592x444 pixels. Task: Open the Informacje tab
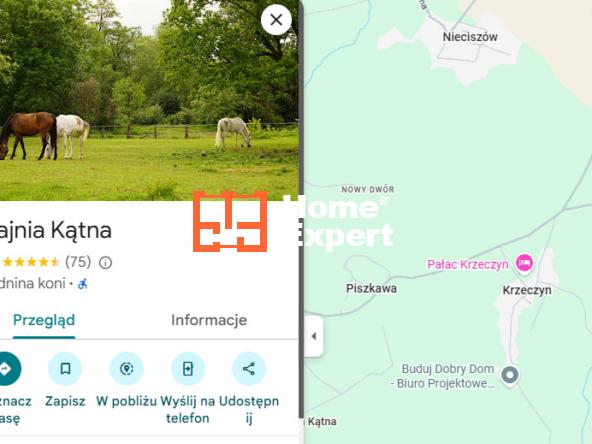pyautogui.click(x=209, y=320)
